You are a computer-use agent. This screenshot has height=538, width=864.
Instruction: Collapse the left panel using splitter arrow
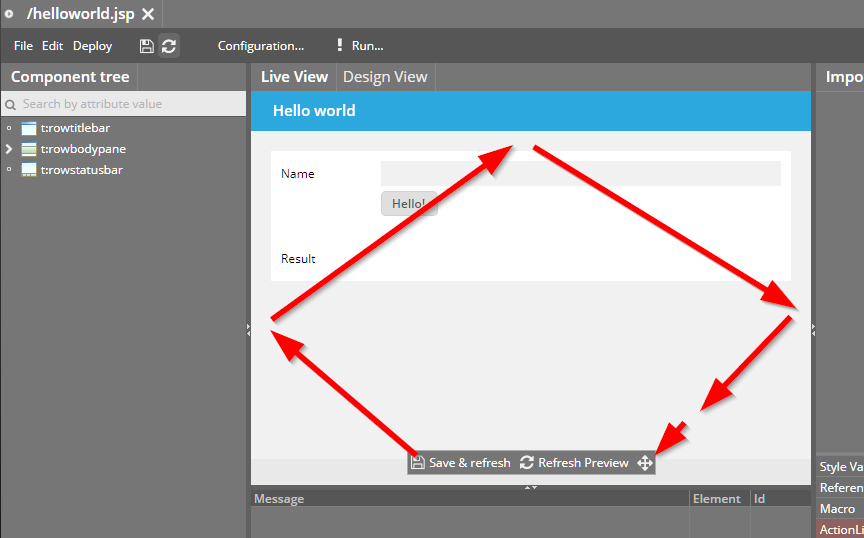(x=248, y=329)
